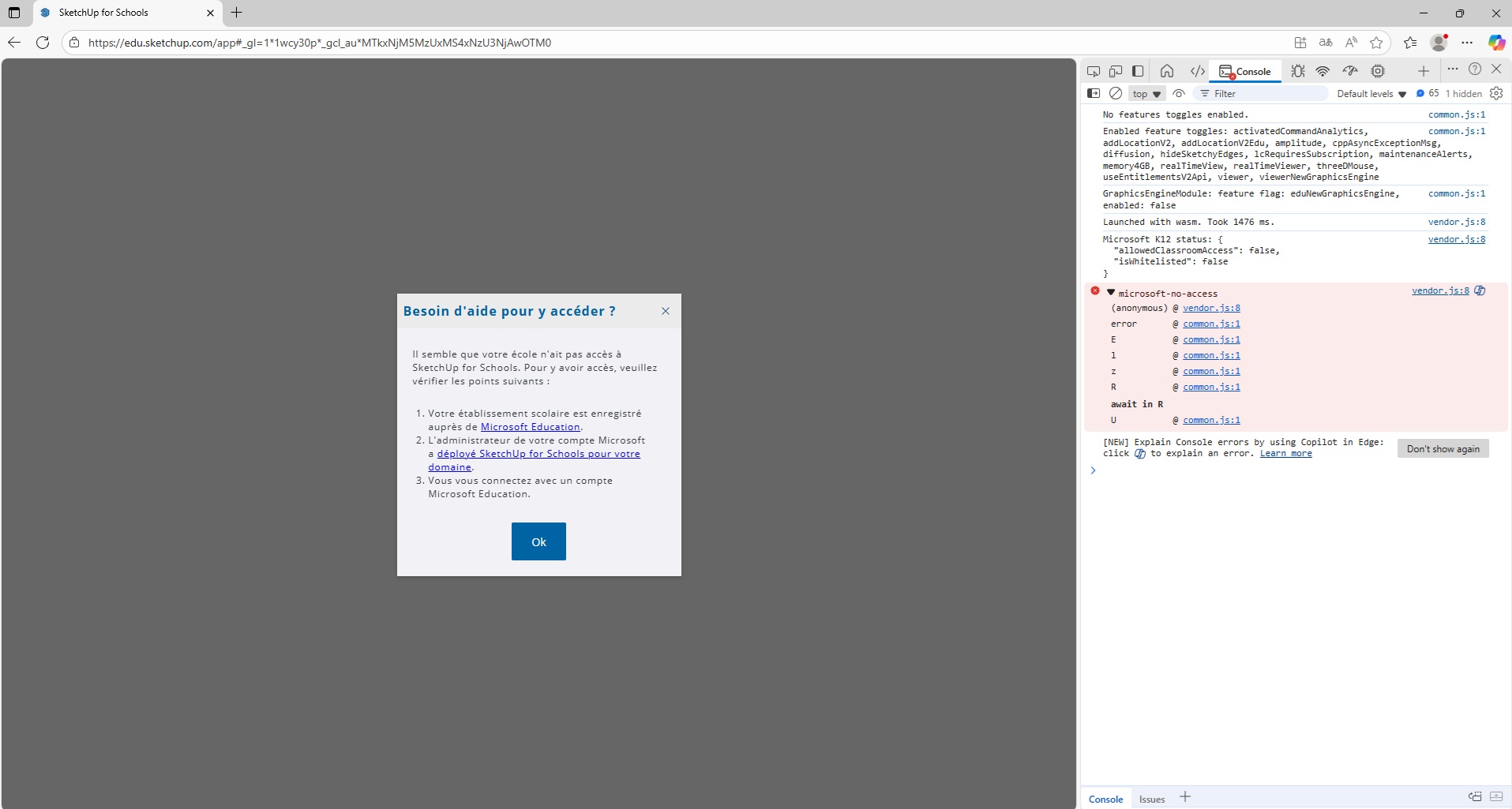Open DevTools customize menu (three dots)
Viewport: 1512px width, 809px height.
pos(1453,69)
